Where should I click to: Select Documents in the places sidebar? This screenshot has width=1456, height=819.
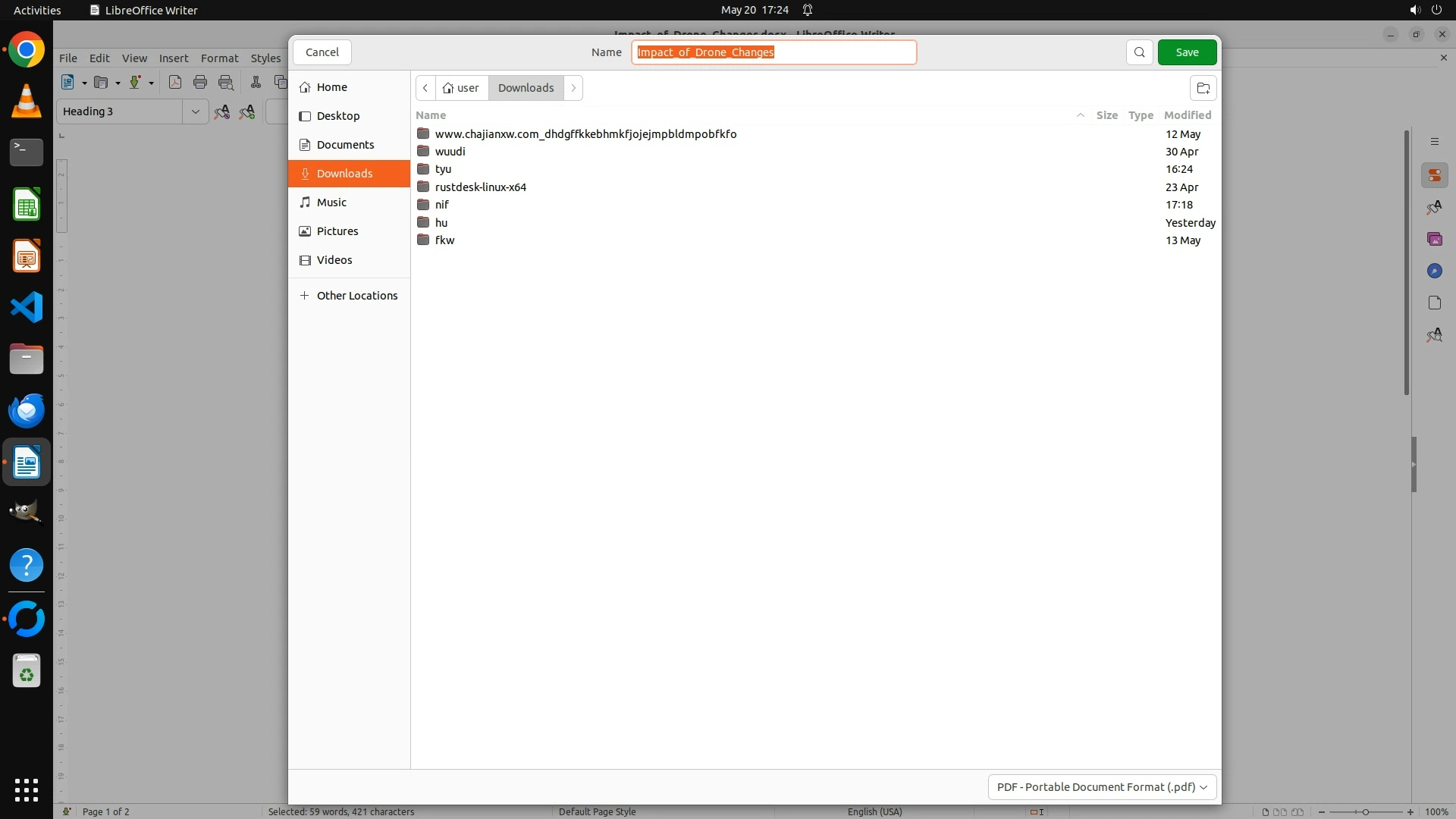[x=345, y=145]
